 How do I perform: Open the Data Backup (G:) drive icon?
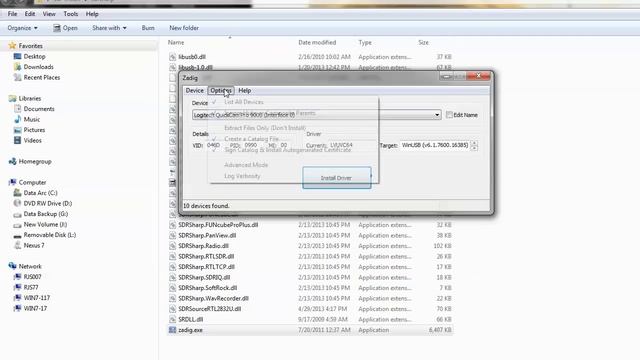[17, 214]
